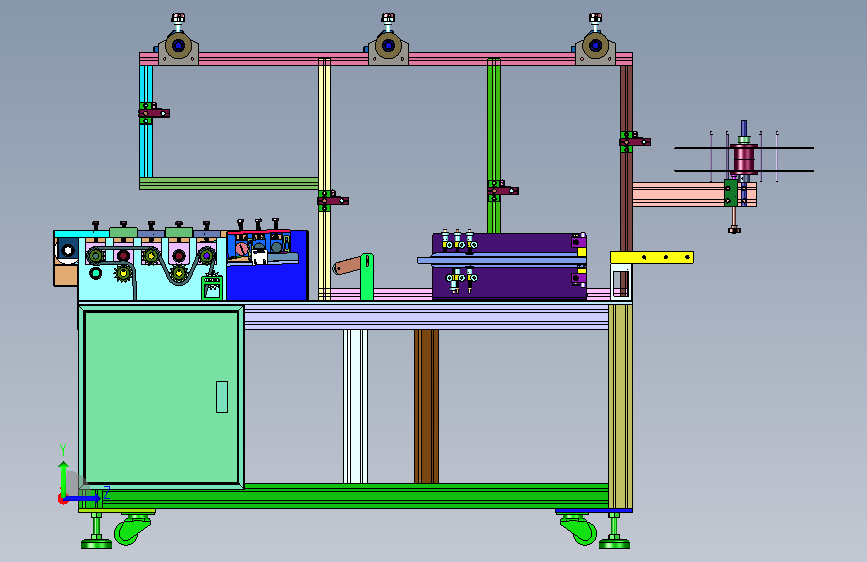This screenshot has width=867, height=562.
Task: Click the left leveling foot pad
Action: (x=96, y=544)
